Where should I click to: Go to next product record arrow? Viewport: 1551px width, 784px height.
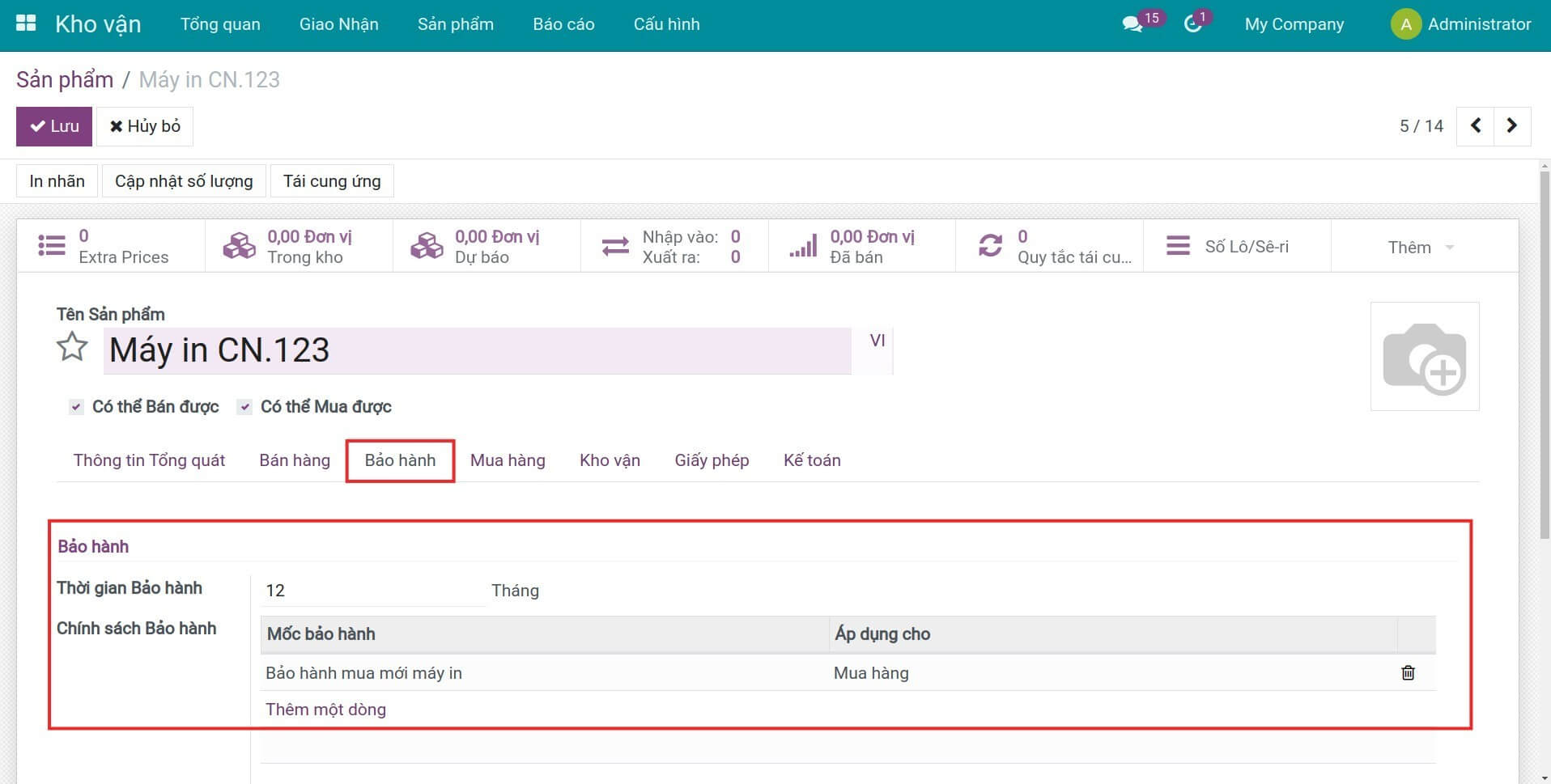[x=1511, y=126]
